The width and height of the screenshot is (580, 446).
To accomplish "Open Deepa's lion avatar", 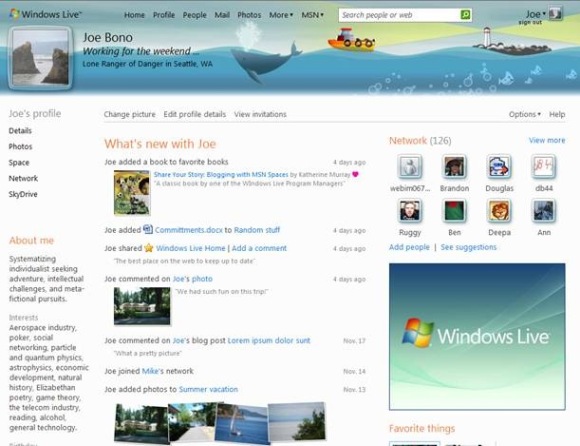I will (499, 211).
